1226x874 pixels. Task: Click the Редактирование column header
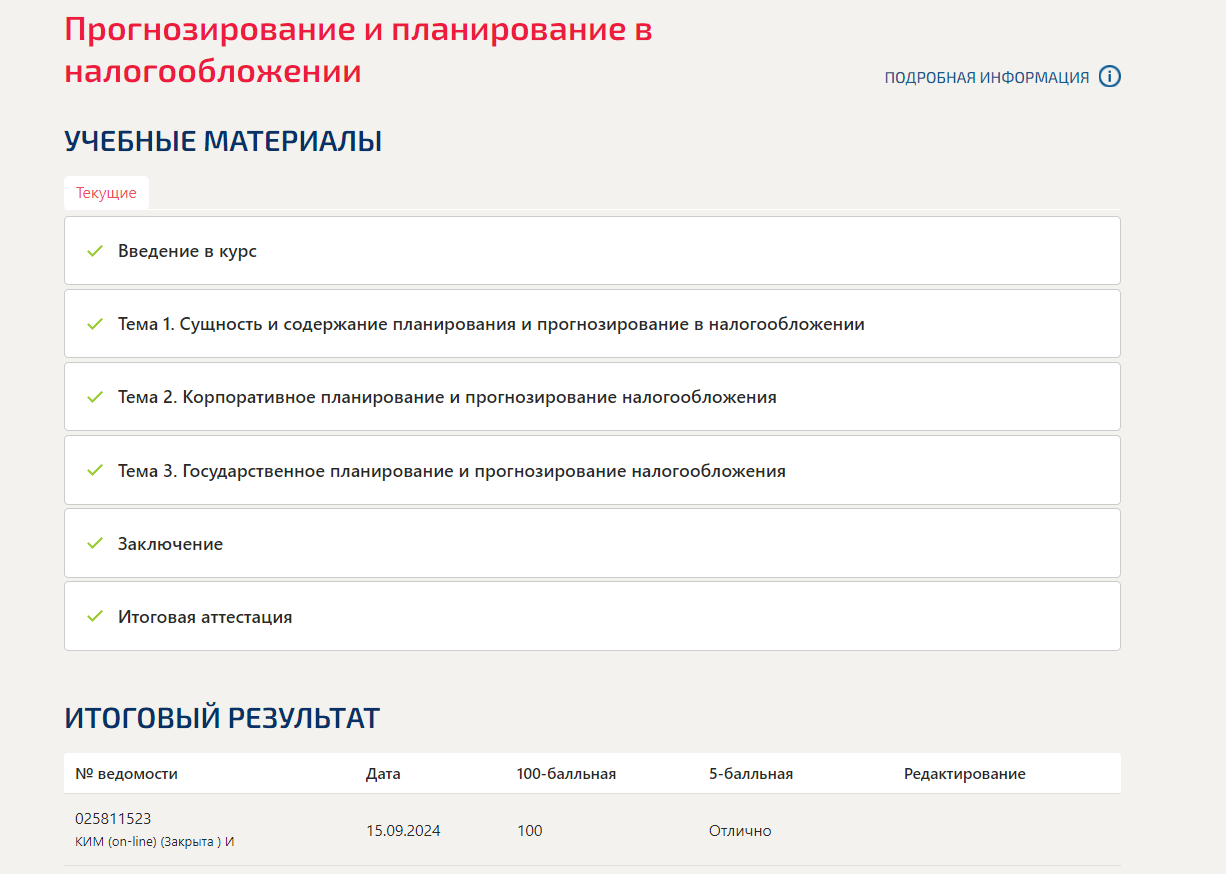965,774
